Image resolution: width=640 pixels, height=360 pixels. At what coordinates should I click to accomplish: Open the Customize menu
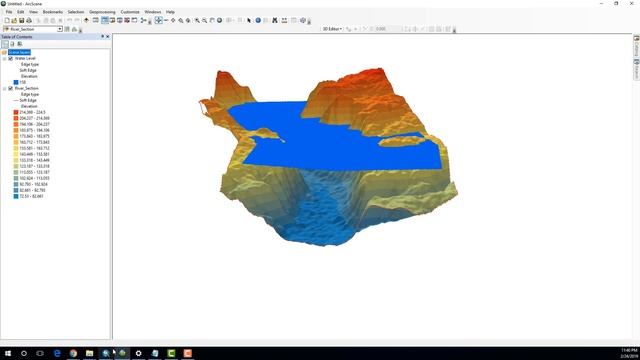click(x=130, y=12)
